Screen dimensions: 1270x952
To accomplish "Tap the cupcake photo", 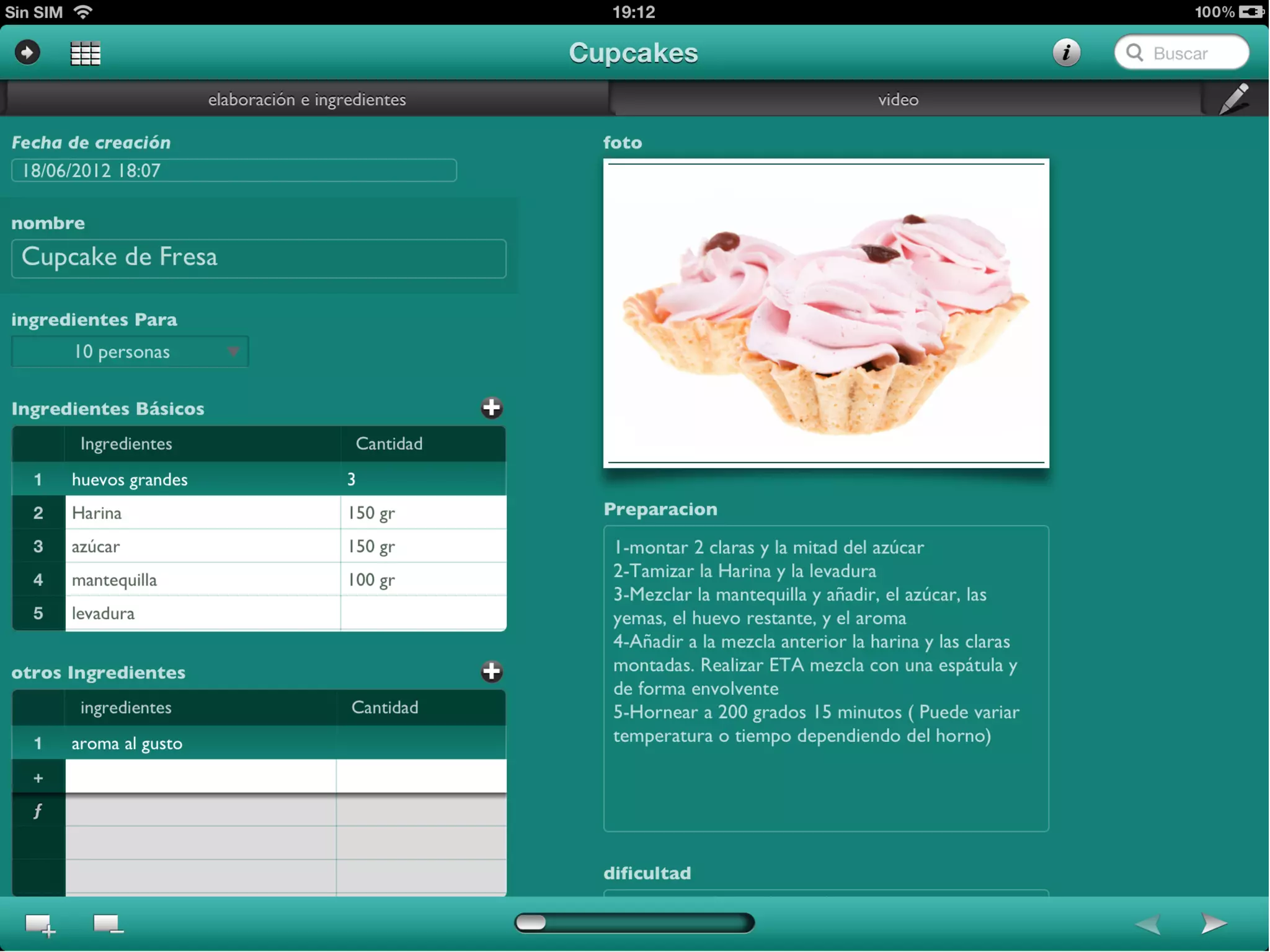I will (825, 314).
